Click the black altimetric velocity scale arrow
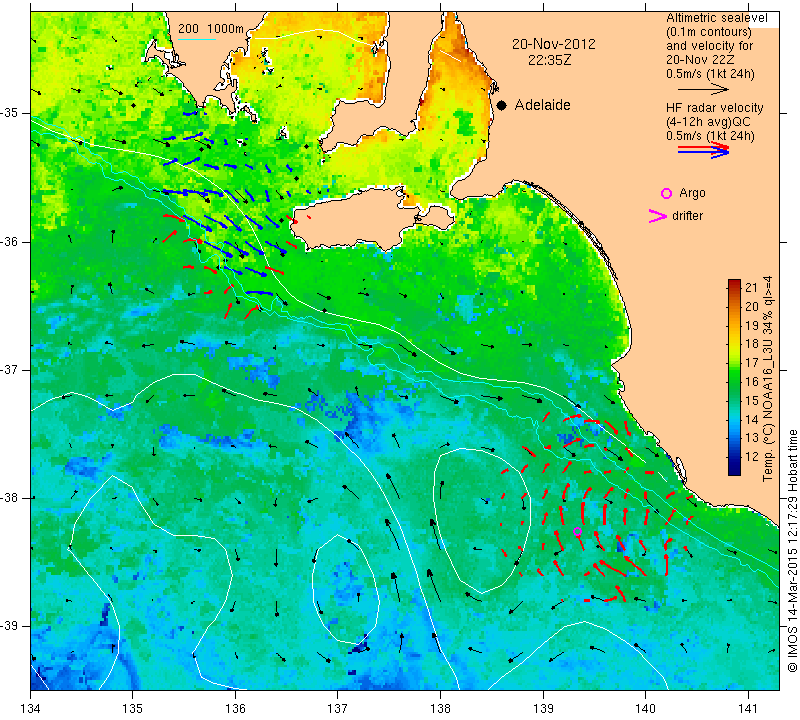 click(702, 89)
